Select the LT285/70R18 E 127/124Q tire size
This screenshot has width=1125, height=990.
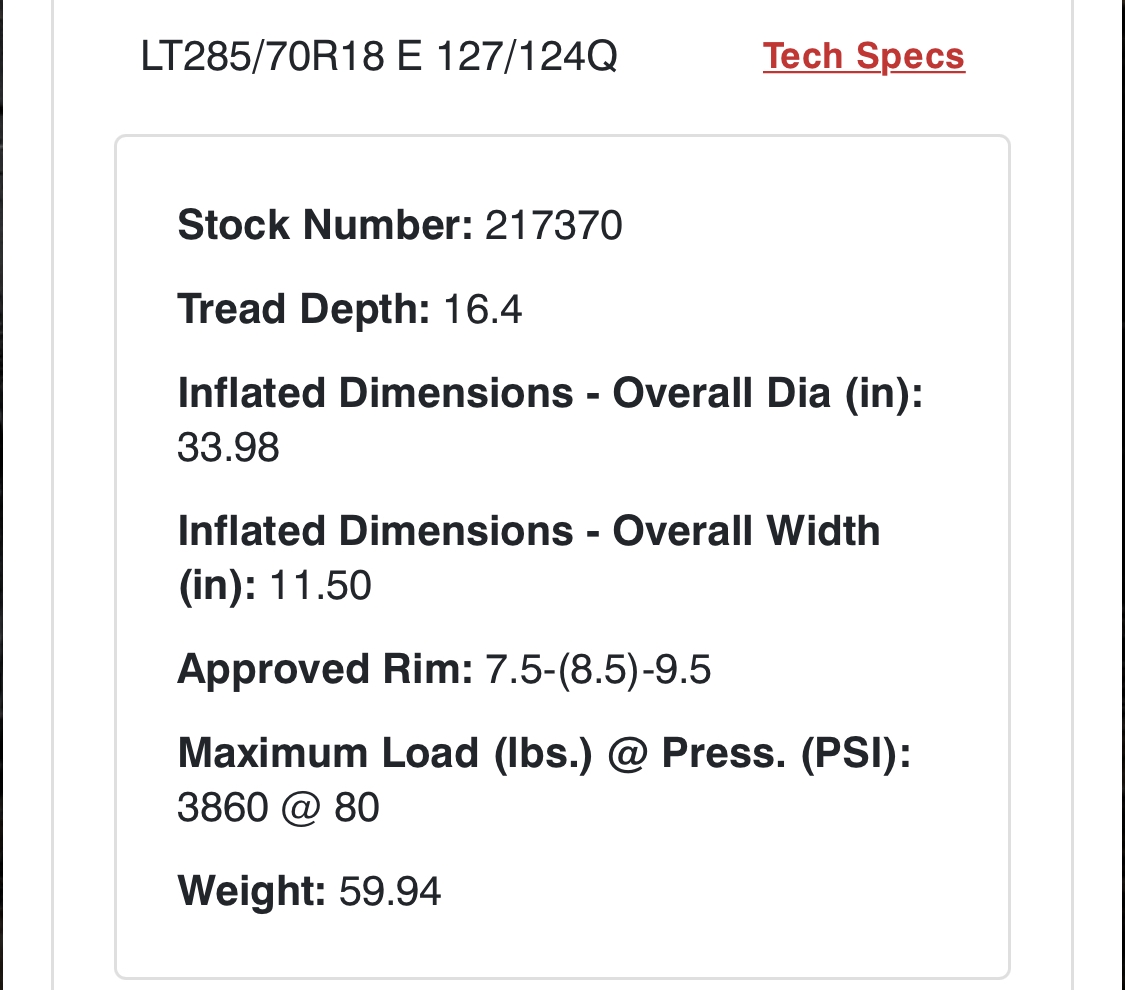click(379, 56)
